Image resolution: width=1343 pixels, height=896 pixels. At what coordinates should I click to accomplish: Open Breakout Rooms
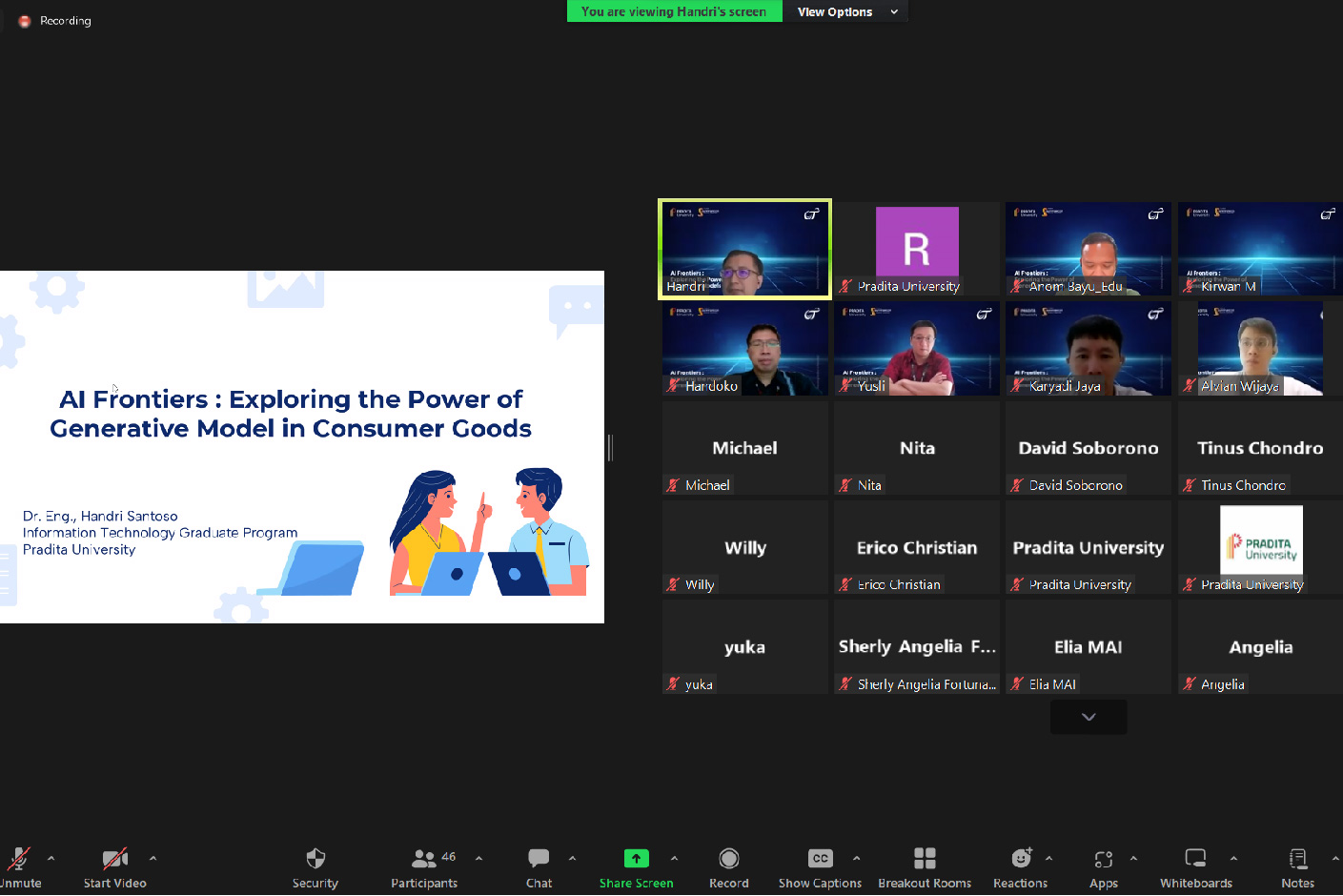pyautogui.click(x=924, y=859)
